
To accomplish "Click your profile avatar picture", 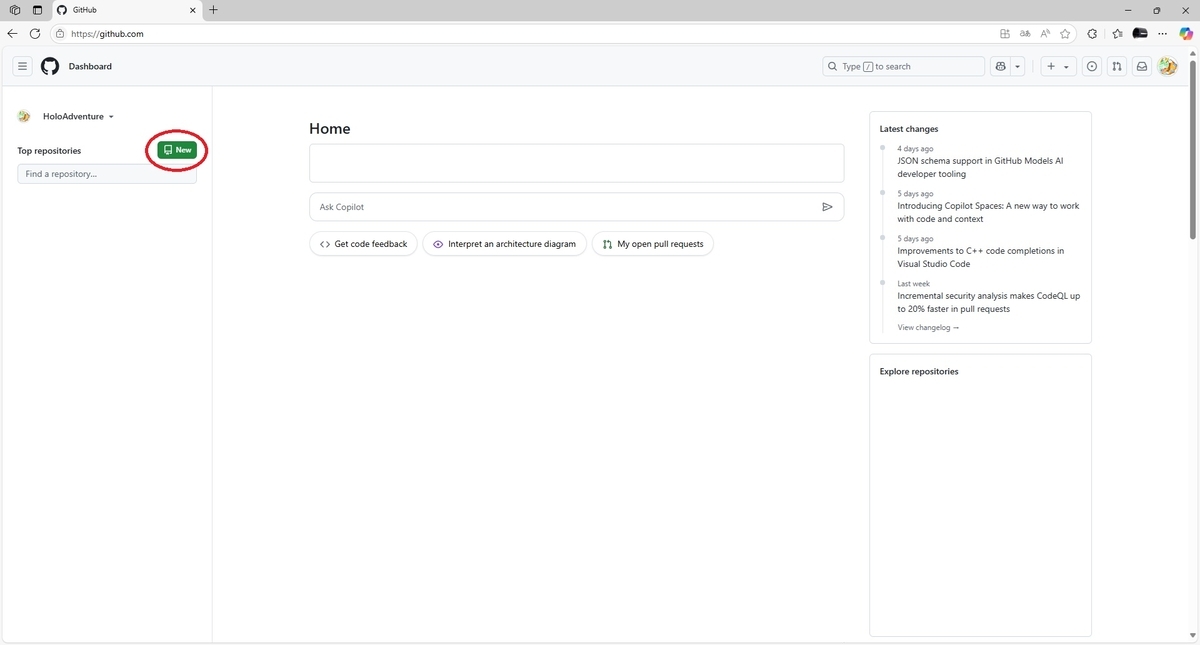I will tap(1167, 66).
